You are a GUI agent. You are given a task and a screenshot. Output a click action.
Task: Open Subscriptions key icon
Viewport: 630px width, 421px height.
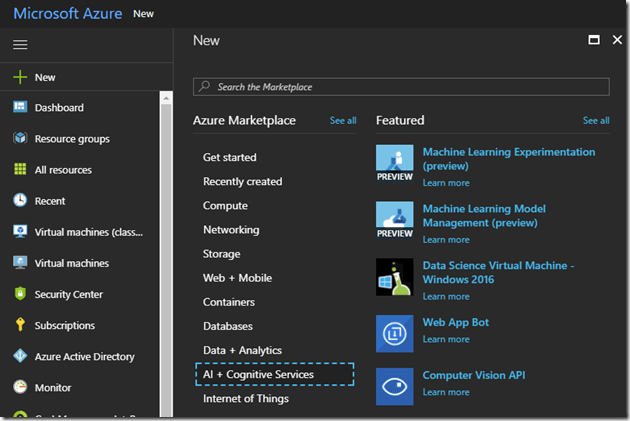tap(20, 325)
